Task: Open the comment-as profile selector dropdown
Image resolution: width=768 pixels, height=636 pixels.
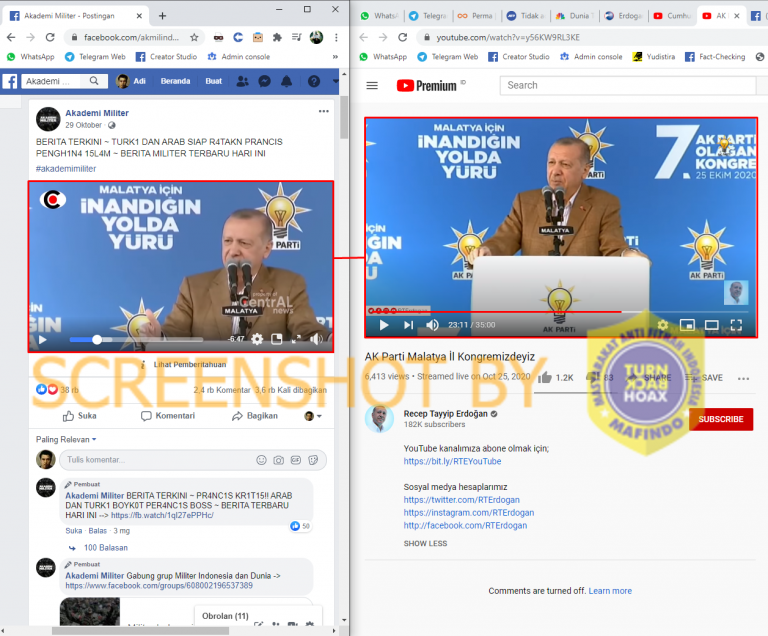Action: pyautogui.click(x=313, y=416)
